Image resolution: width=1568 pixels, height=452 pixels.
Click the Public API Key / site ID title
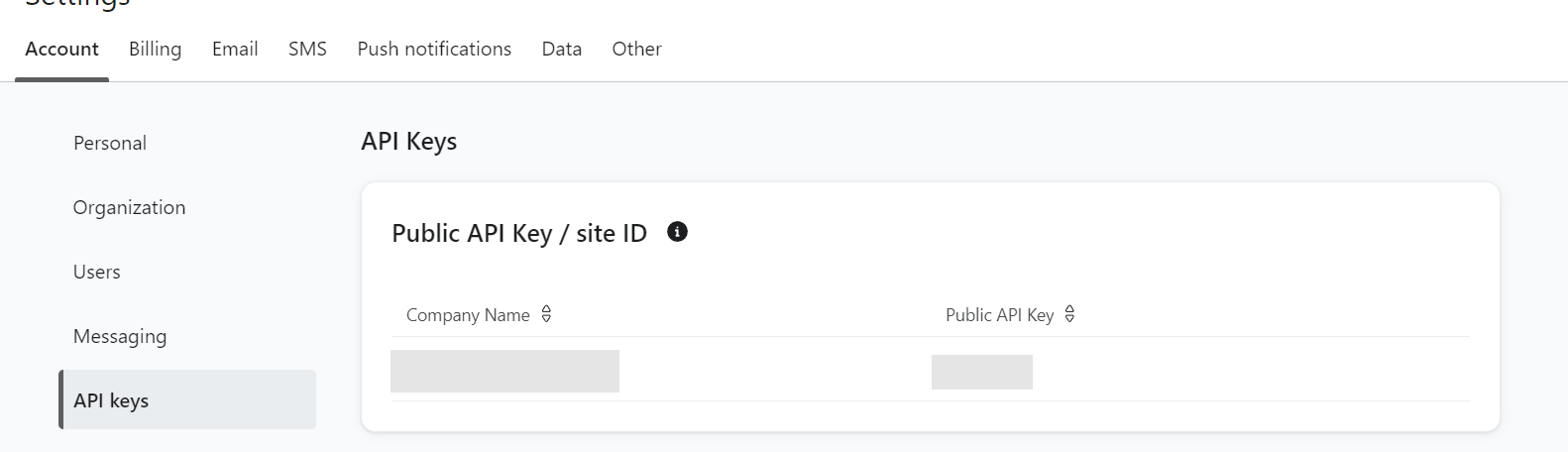[x=519, y=233]
